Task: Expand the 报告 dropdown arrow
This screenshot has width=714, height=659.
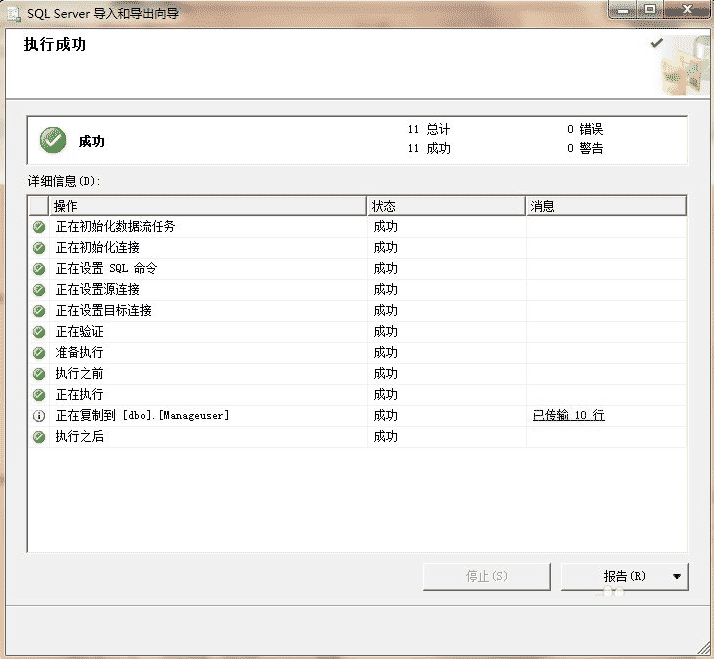Action: pyautogui.click(x=677, y=577)
